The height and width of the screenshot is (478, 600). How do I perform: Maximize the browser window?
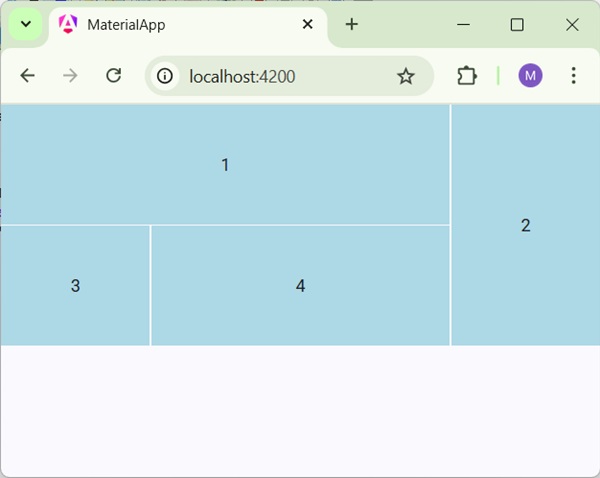click(517, 25)
